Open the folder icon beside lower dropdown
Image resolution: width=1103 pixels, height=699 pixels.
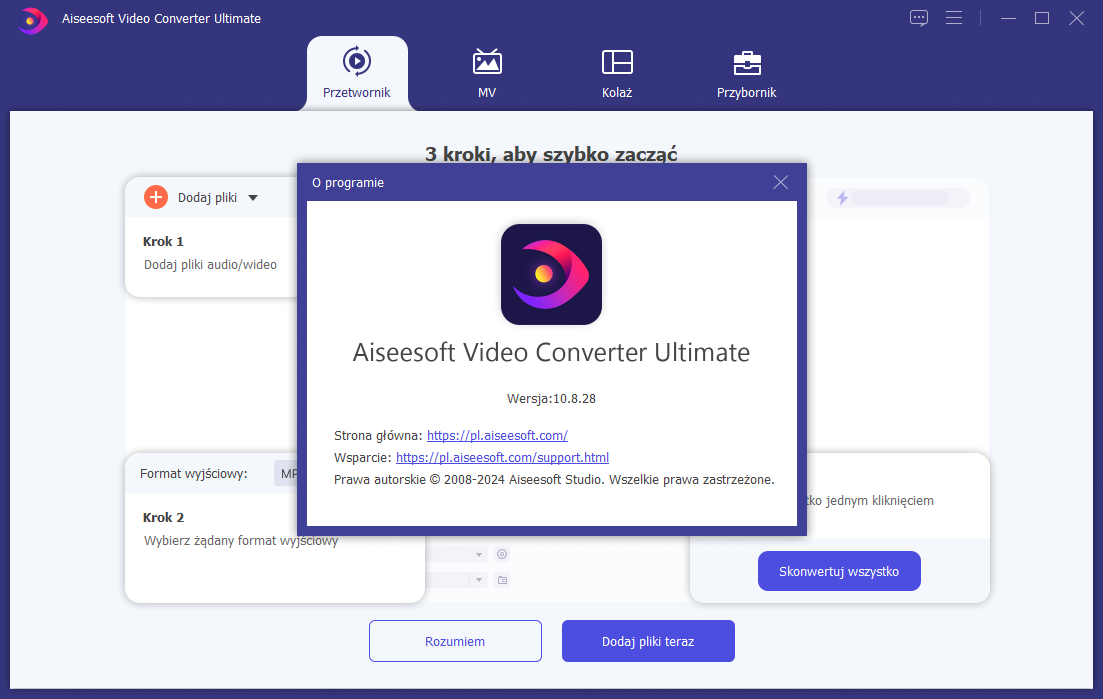click(502, 580)
